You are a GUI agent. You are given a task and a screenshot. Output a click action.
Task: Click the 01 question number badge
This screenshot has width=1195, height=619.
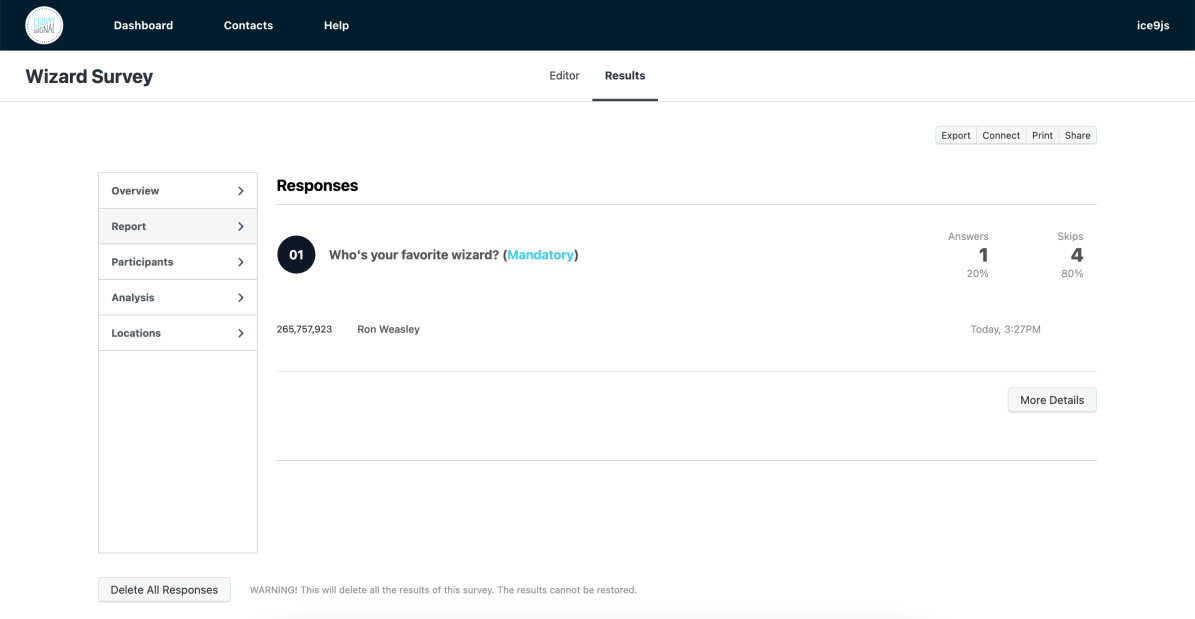pos(296,255)
